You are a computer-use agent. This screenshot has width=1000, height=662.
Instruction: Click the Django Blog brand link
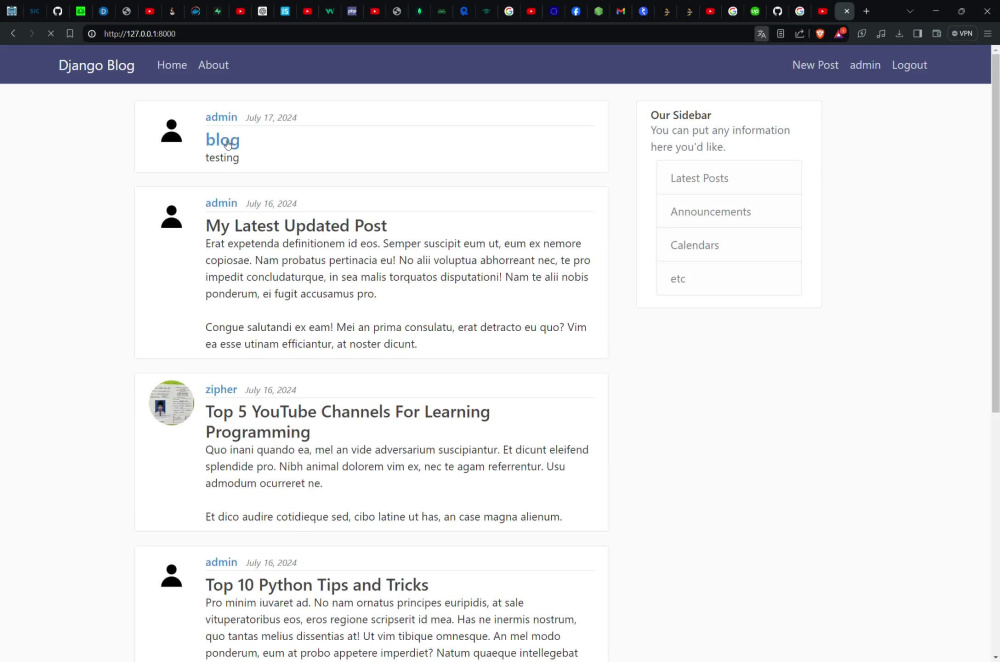[x=96, y=65]
